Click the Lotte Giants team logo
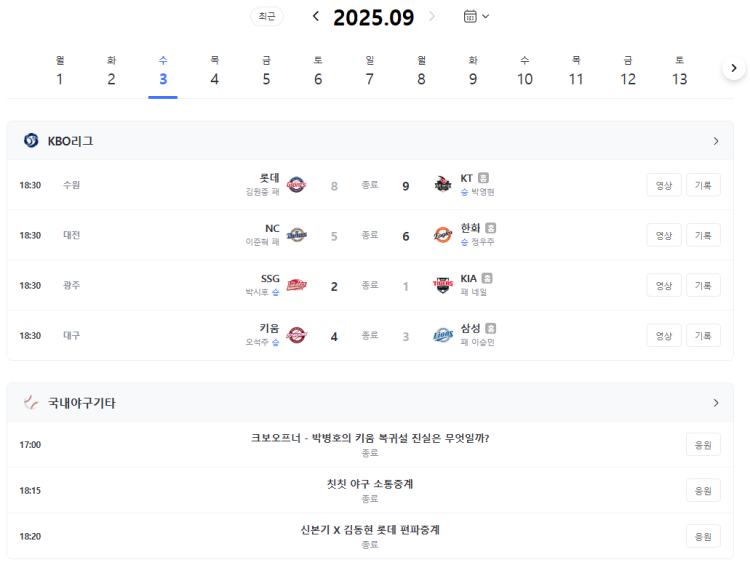Image resolution: width=750 pixels, height=565 pixels. coord(296,185)
